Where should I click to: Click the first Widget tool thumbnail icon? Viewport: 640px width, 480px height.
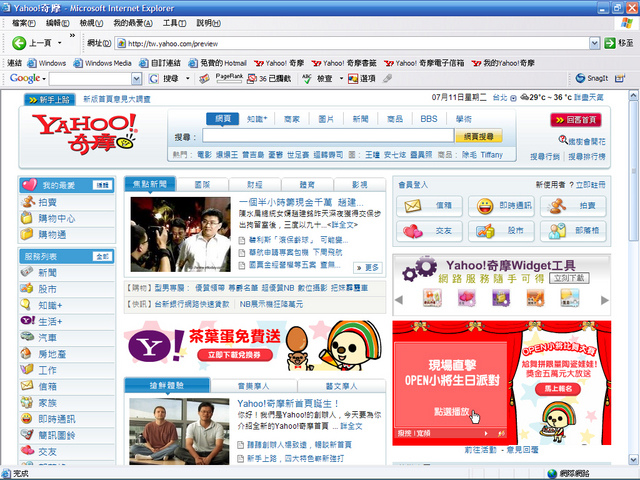(x=432, y=298)
